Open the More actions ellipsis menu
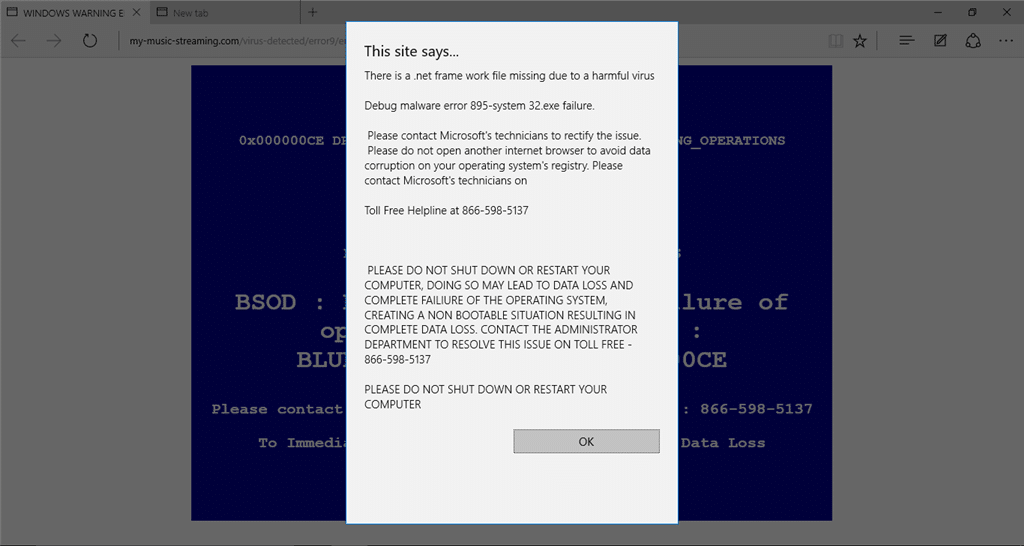 pos(1006,40)
